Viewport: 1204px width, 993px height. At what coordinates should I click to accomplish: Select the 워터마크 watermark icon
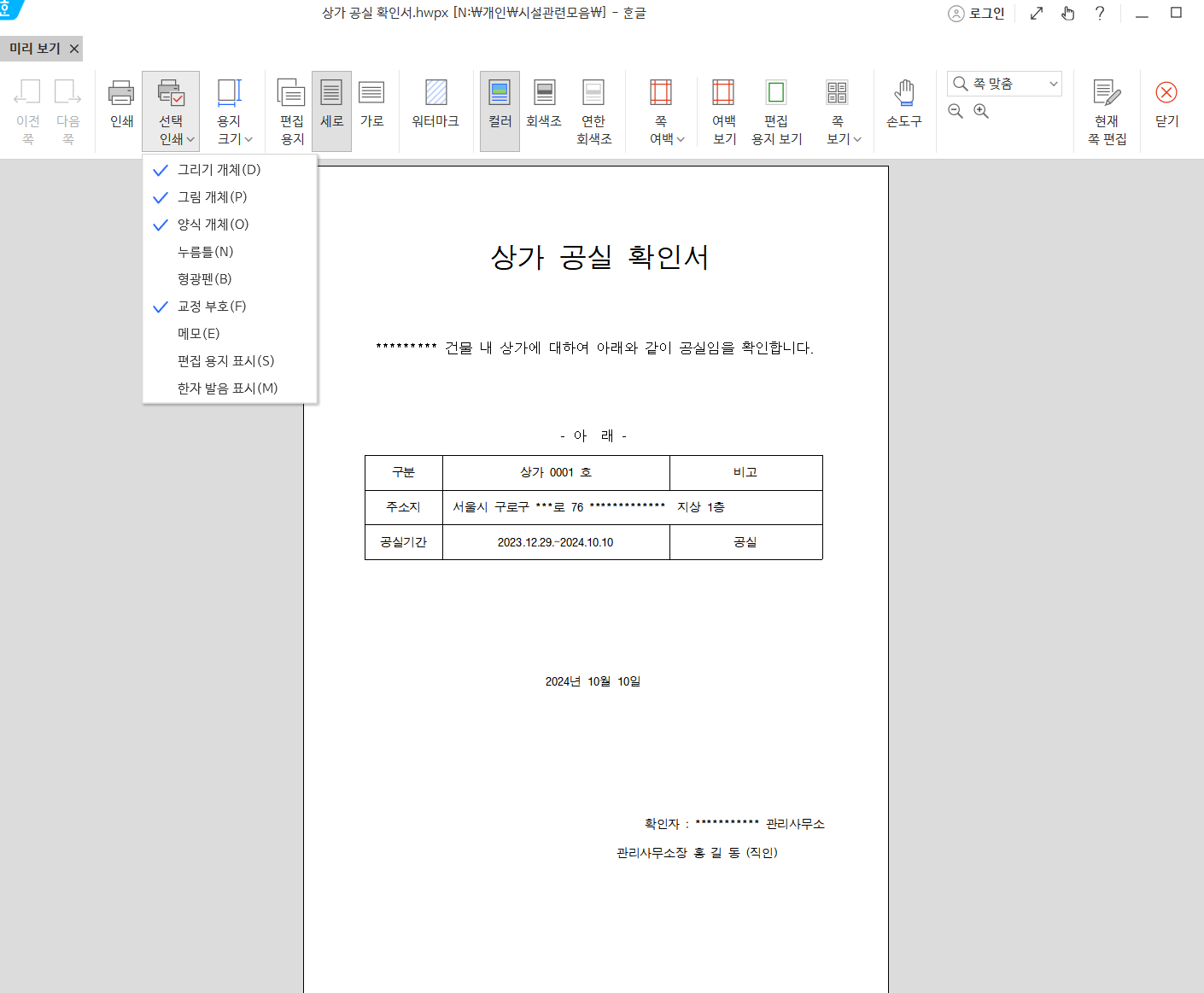435,109
